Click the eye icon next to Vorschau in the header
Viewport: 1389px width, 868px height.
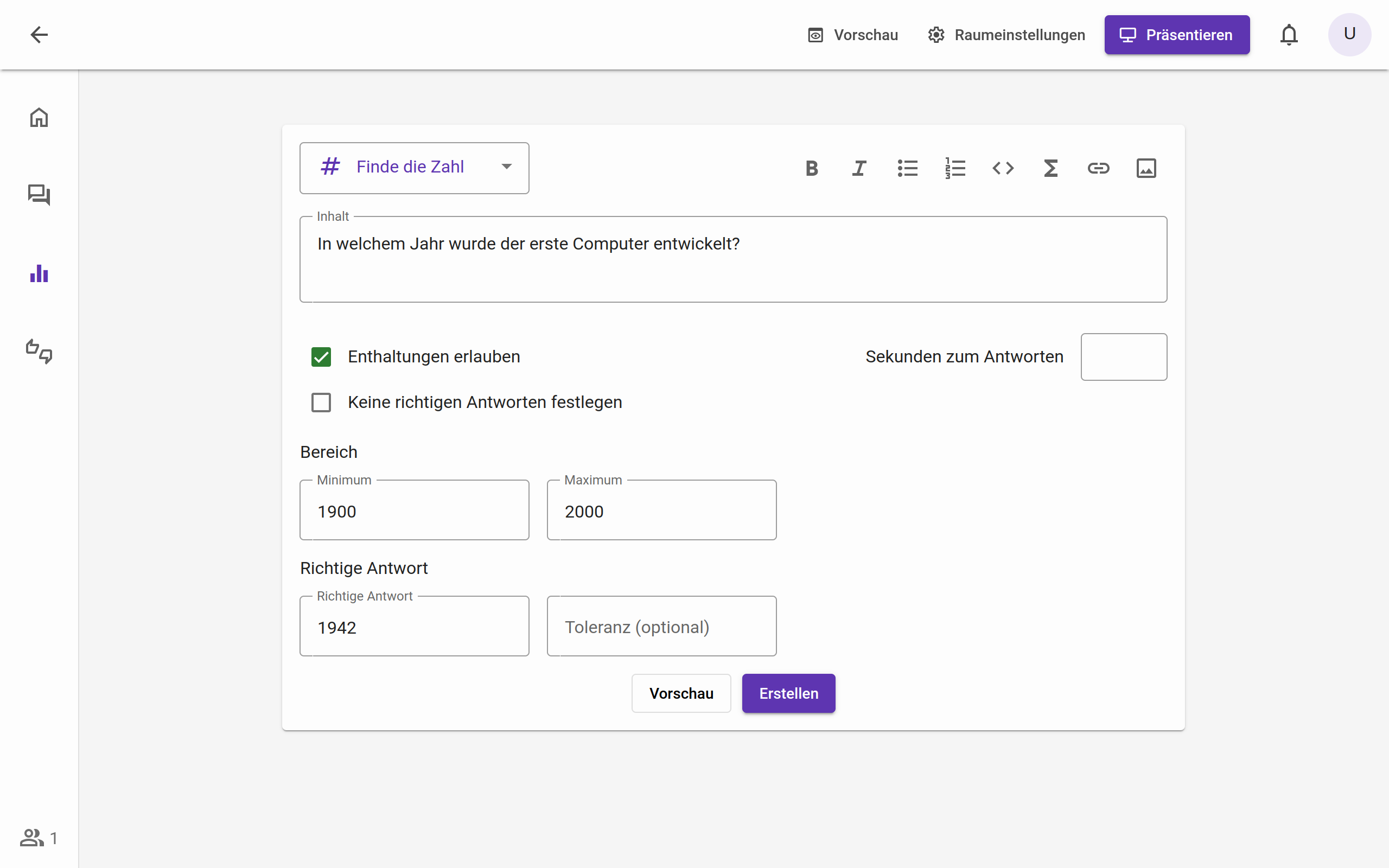tap(815, 35)
